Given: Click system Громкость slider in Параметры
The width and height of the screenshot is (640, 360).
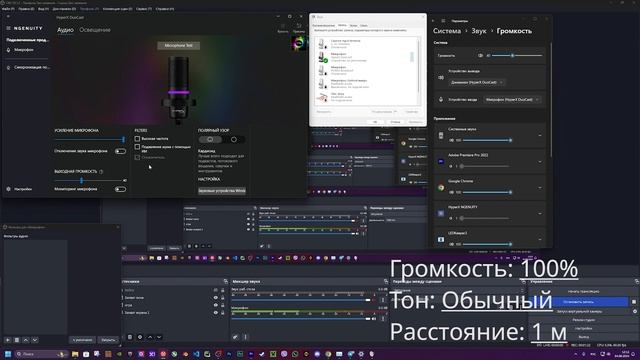Looking at the screenshot, I should [x=517, y=56].
